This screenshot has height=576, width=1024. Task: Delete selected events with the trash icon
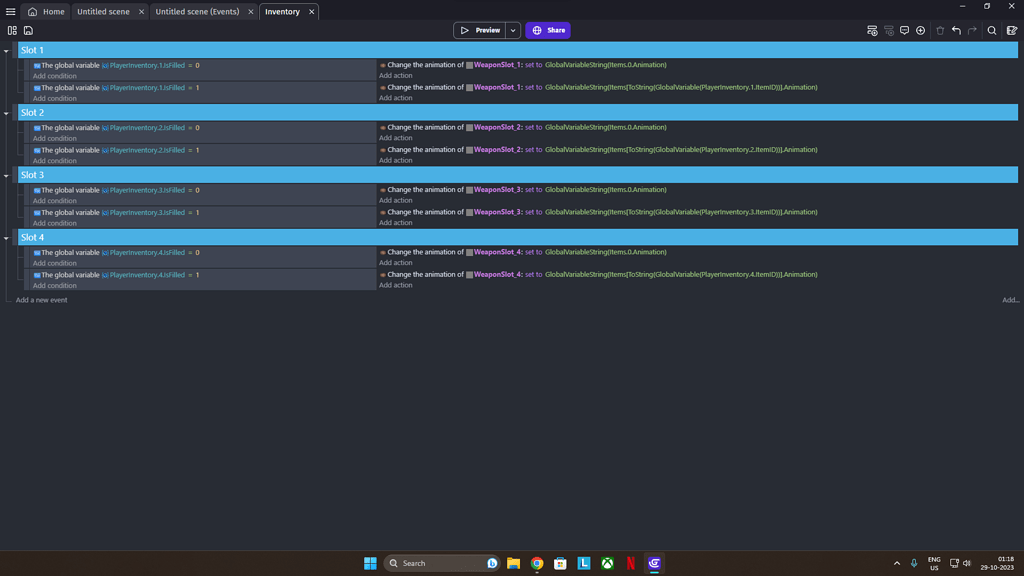click(941, 30)
